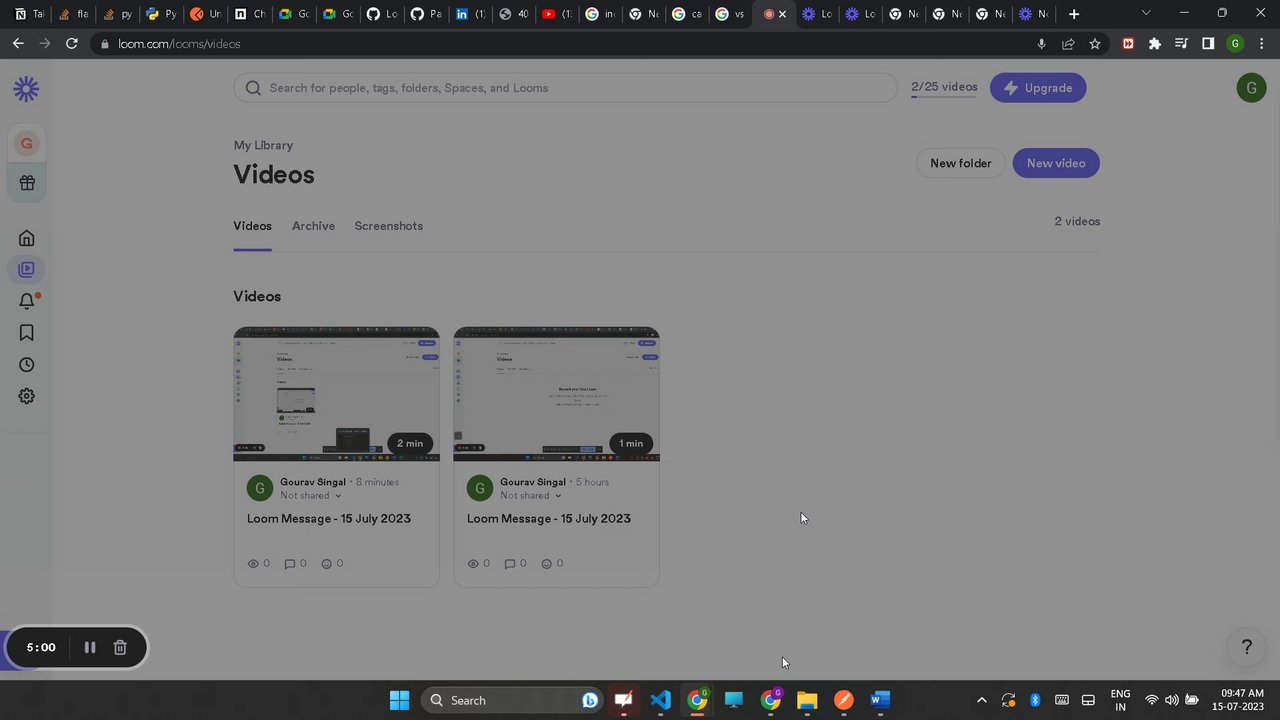Click views eye icon on 5 hours video
Viewport: 1280px width, 720px height.
click(x=473, y=563)
